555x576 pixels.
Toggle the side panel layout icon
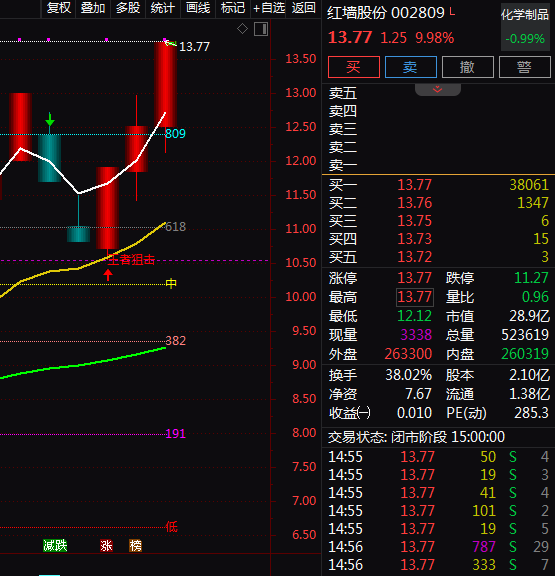click(261, 29)
